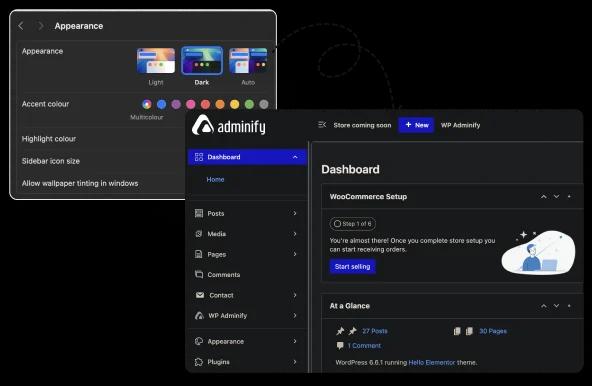Click the Pages icon in sidebar

click(x=199, y=254)
